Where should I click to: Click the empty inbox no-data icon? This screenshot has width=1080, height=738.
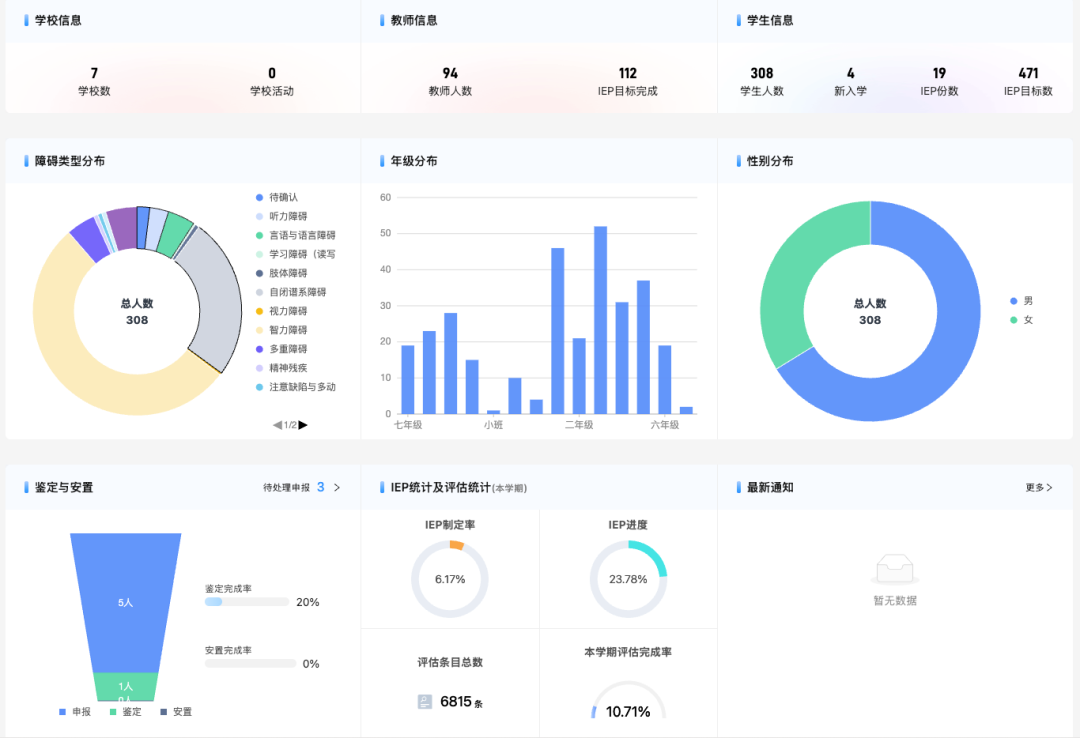(895, 571)
